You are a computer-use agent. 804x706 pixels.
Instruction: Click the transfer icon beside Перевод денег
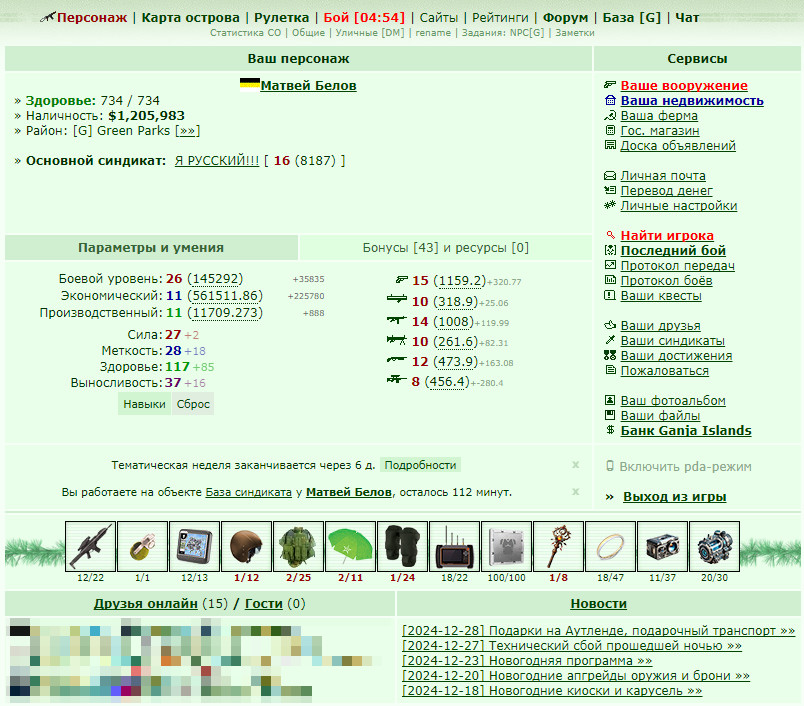(610, 190)
